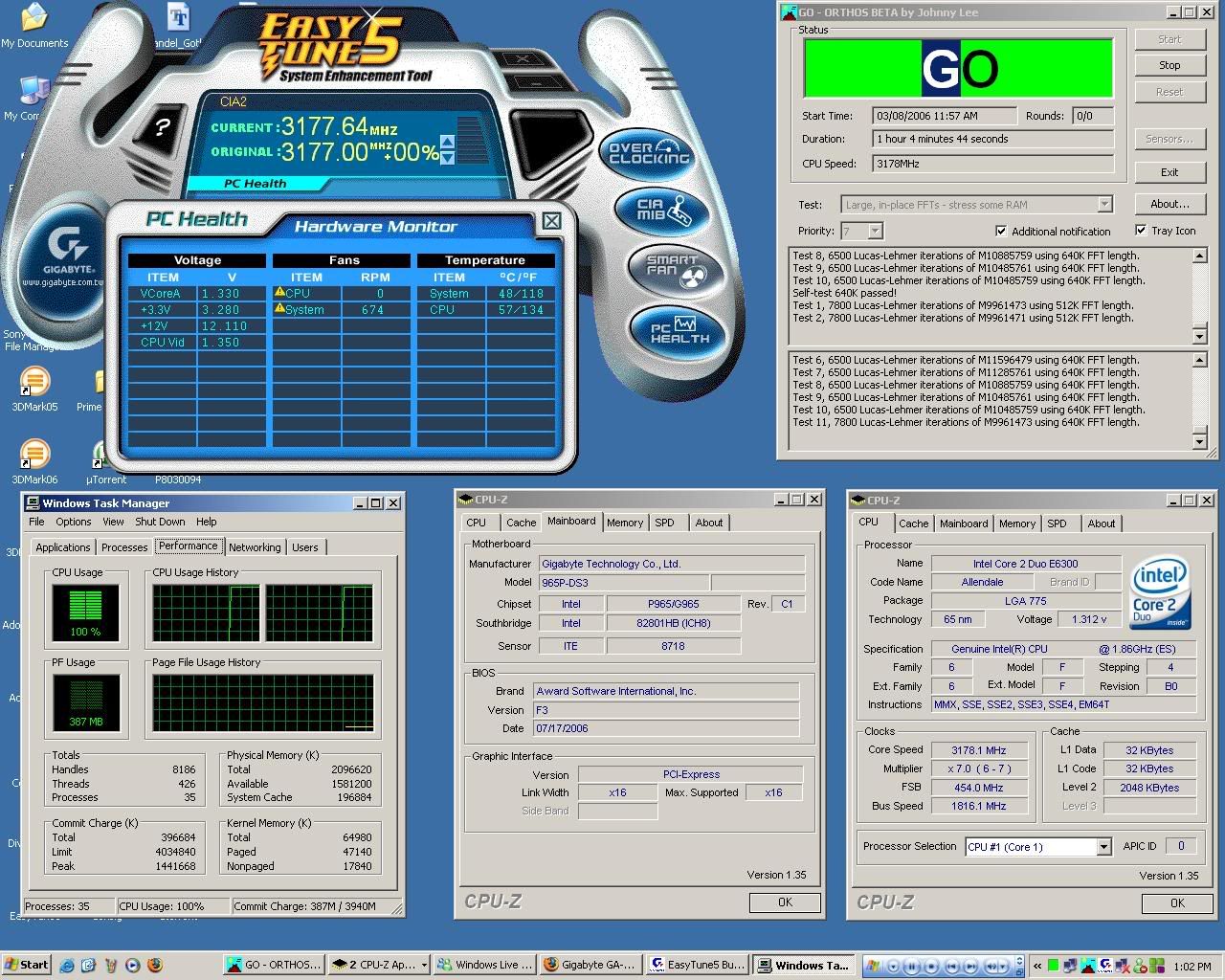The width and height of the screenshot is (1225, 980).
Task: Click OK in the CPU-Z CPU window
Action: pyautogui.click(x=1177, y=903)
